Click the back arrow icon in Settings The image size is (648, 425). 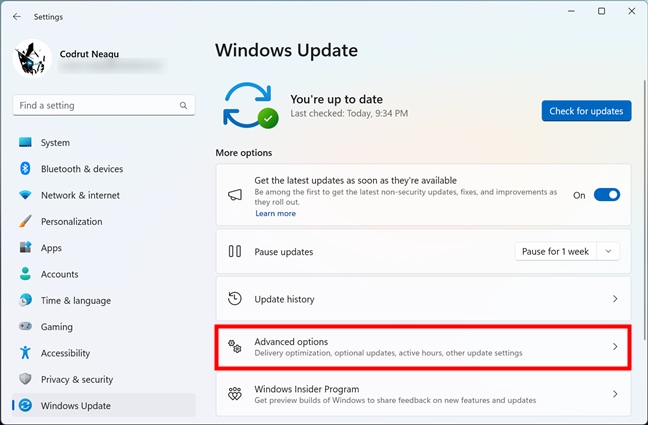pos(17,17)
